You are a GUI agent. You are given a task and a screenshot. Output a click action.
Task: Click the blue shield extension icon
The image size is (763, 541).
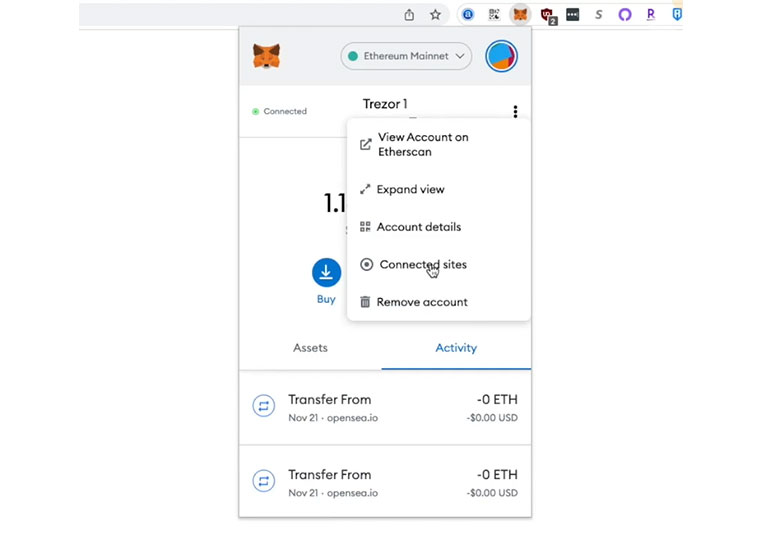click(x=677, y=15)
